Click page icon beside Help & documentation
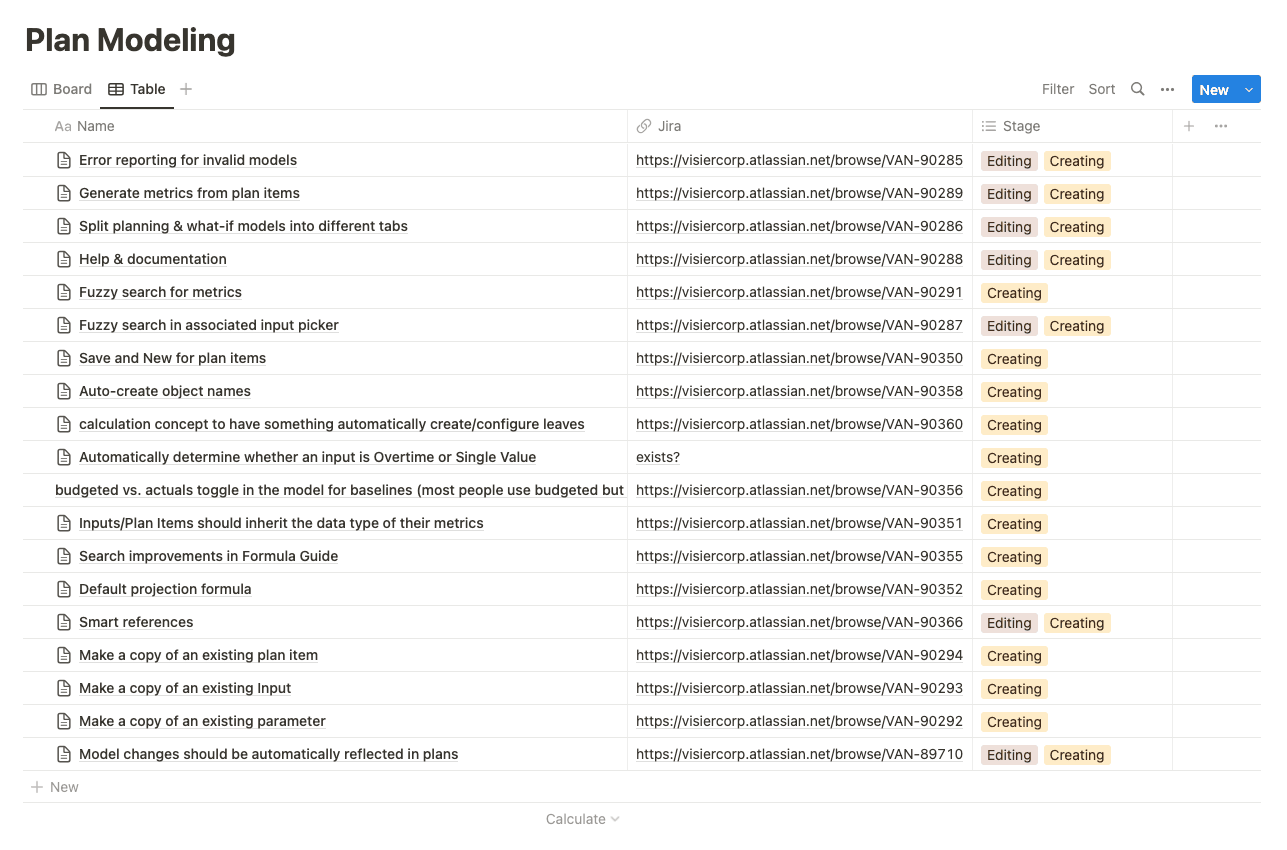This screenshot has width=1287, height=850. click(x=64, y=259)
